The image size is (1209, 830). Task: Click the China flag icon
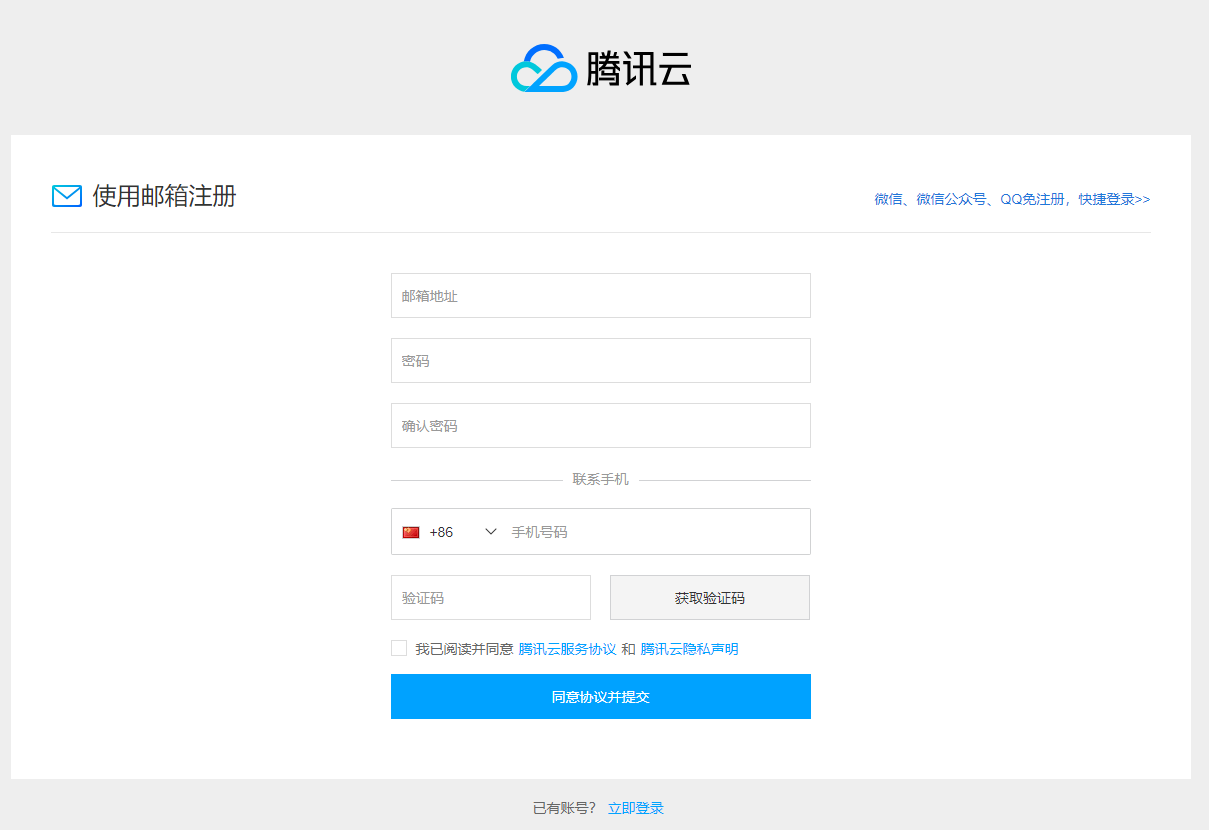(x=411, y=532)
